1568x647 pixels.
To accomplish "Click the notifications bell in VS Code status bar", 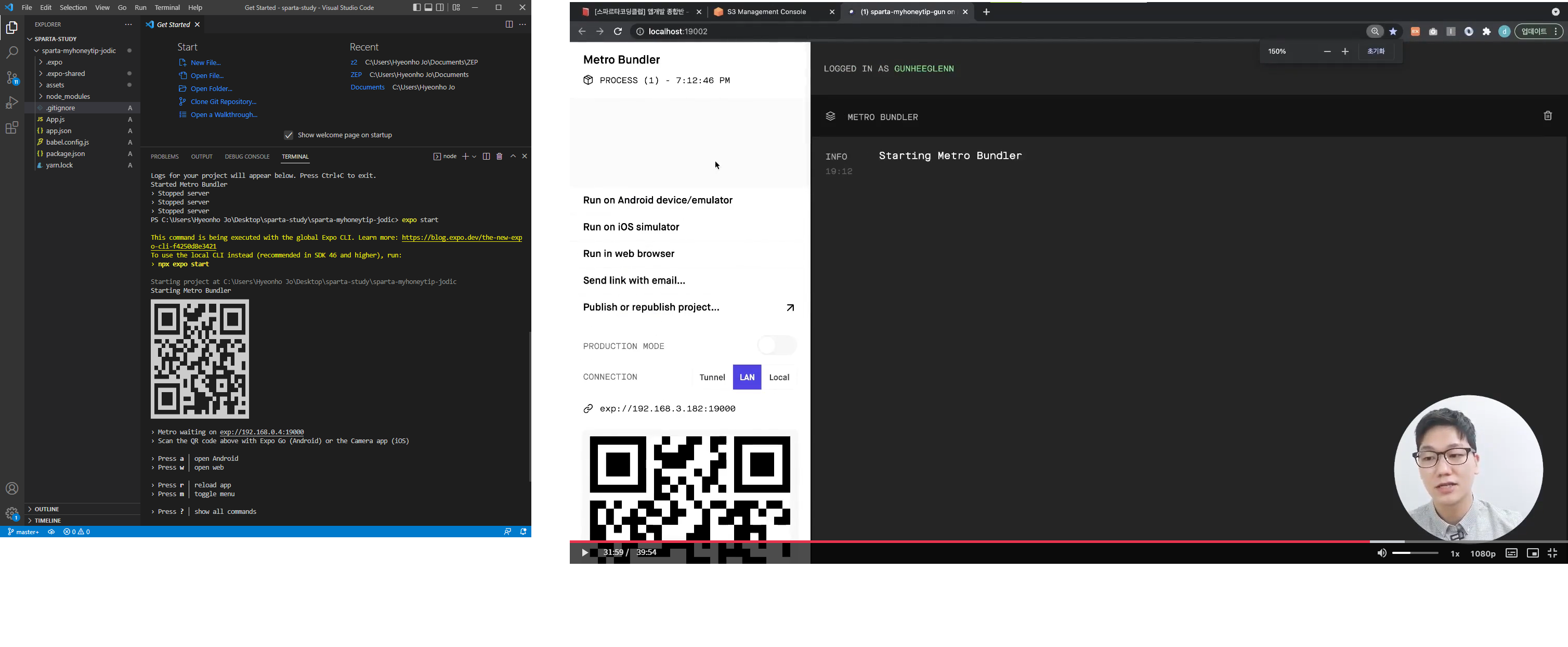I will tap(523, 532).
